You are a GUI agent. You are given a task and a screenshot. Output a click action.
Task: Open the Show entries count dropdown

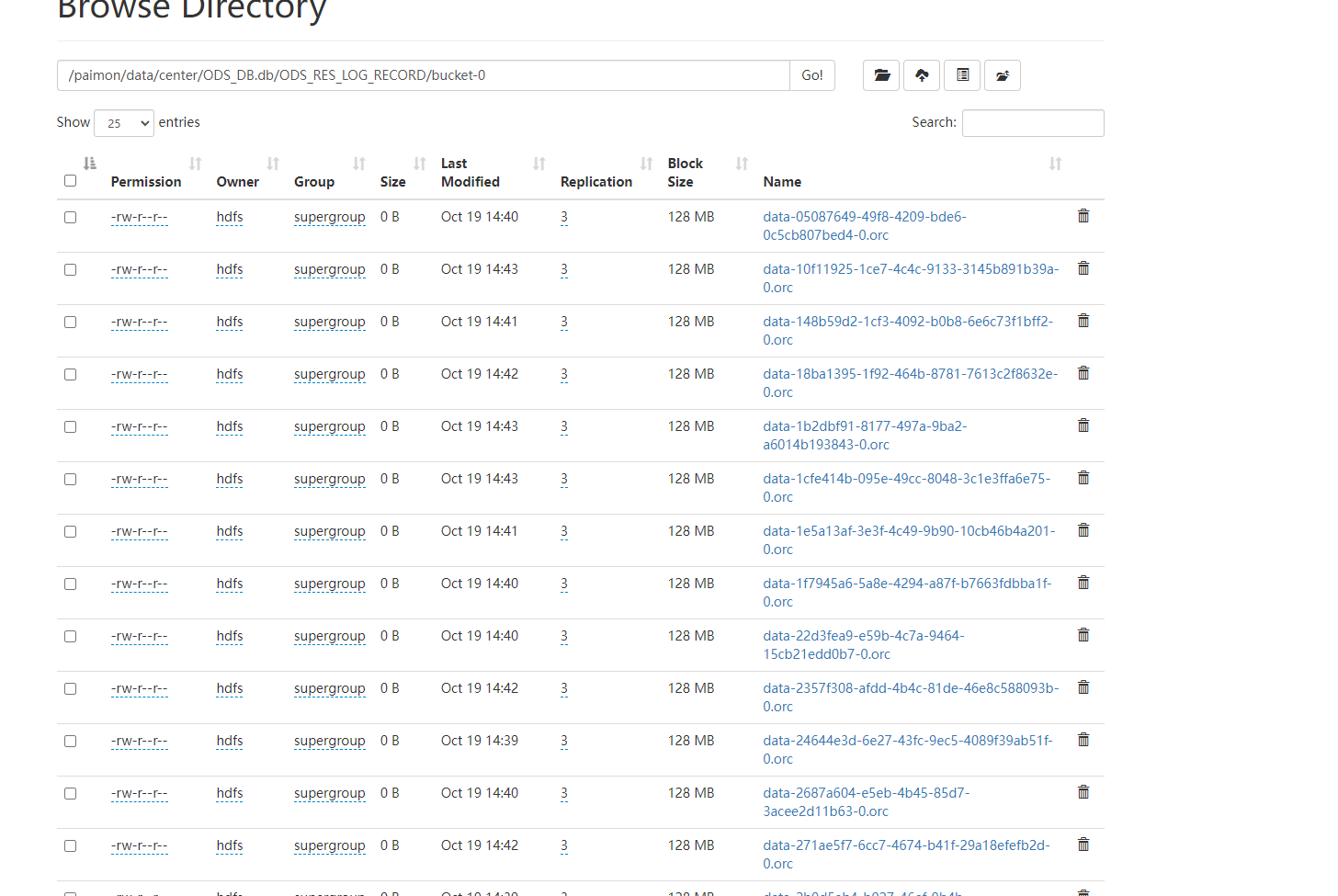(x=124, y=123)
